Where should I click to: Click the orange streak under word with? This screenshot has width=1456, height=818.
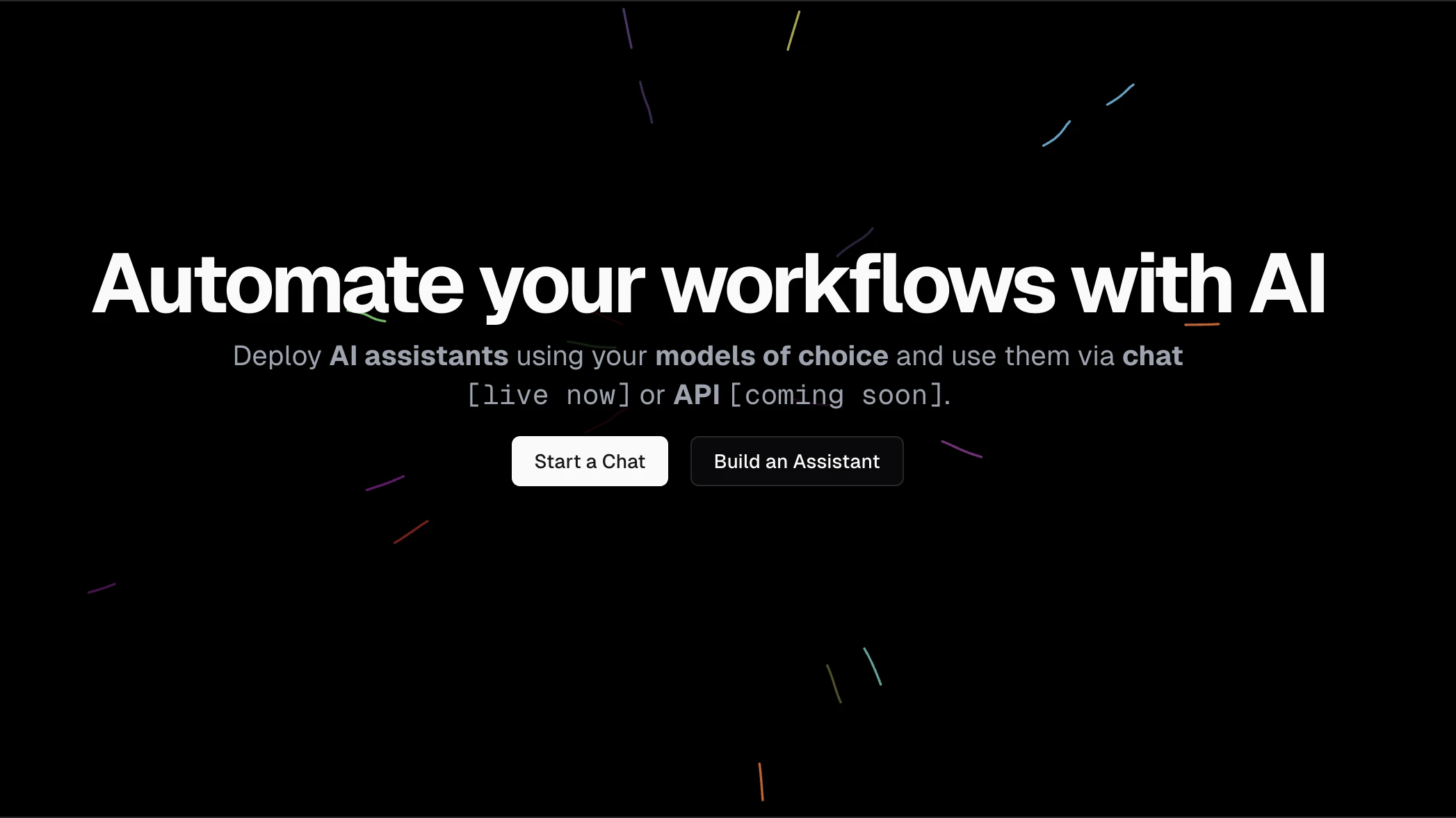[x=1202, y=324]
